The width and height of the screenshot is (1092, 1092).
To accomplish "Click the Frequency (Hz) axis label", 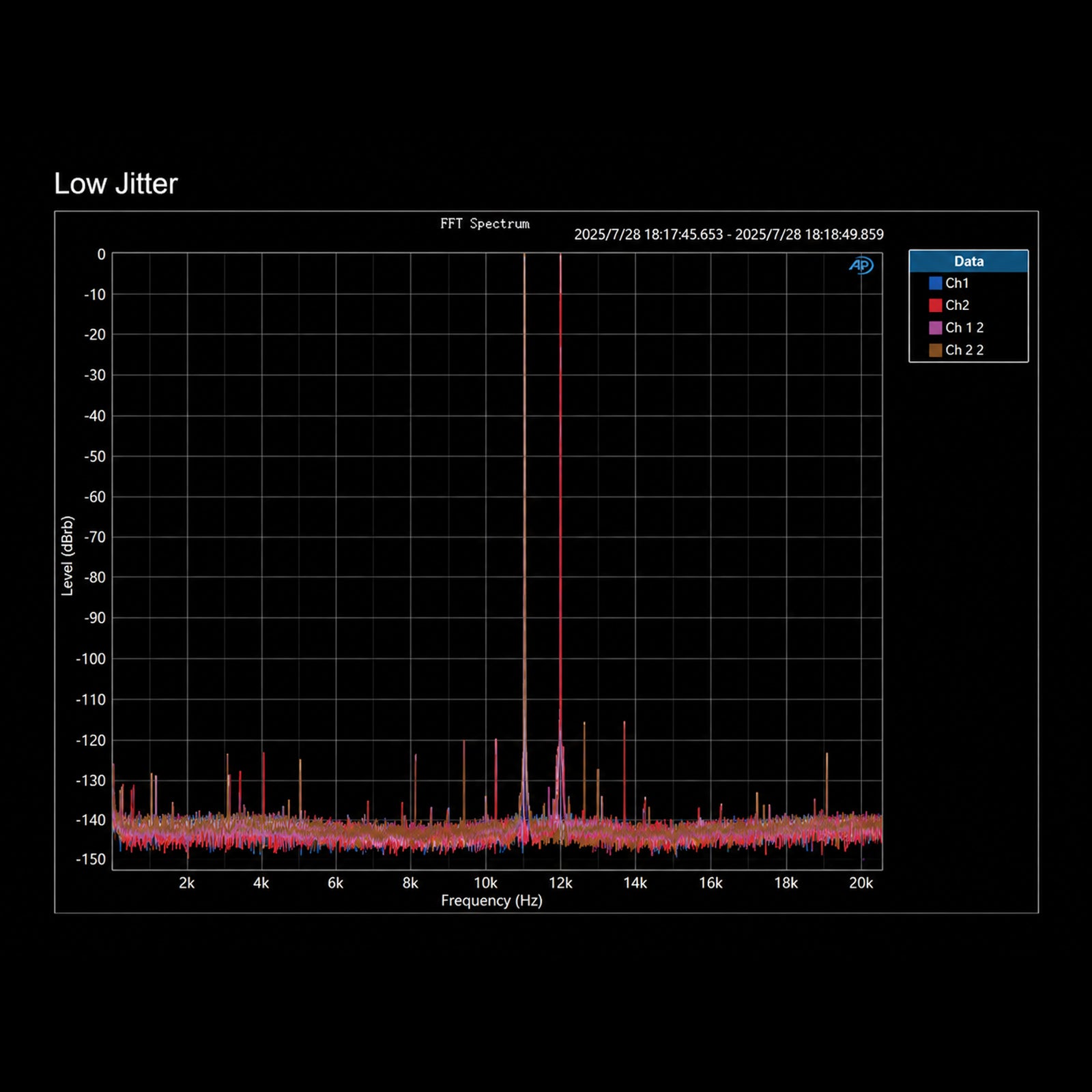I will (x=491, y=901).
